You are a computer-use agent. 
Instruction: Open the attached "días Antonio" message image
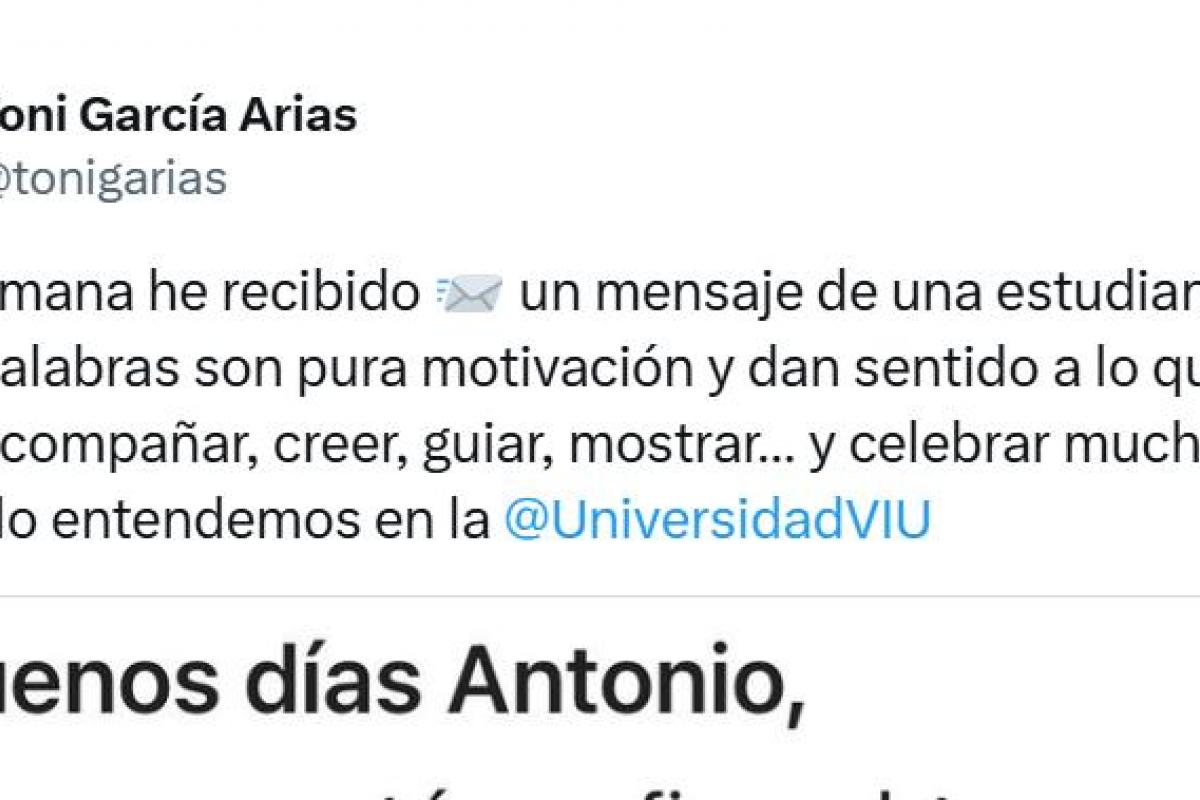(x=600, y=705)
